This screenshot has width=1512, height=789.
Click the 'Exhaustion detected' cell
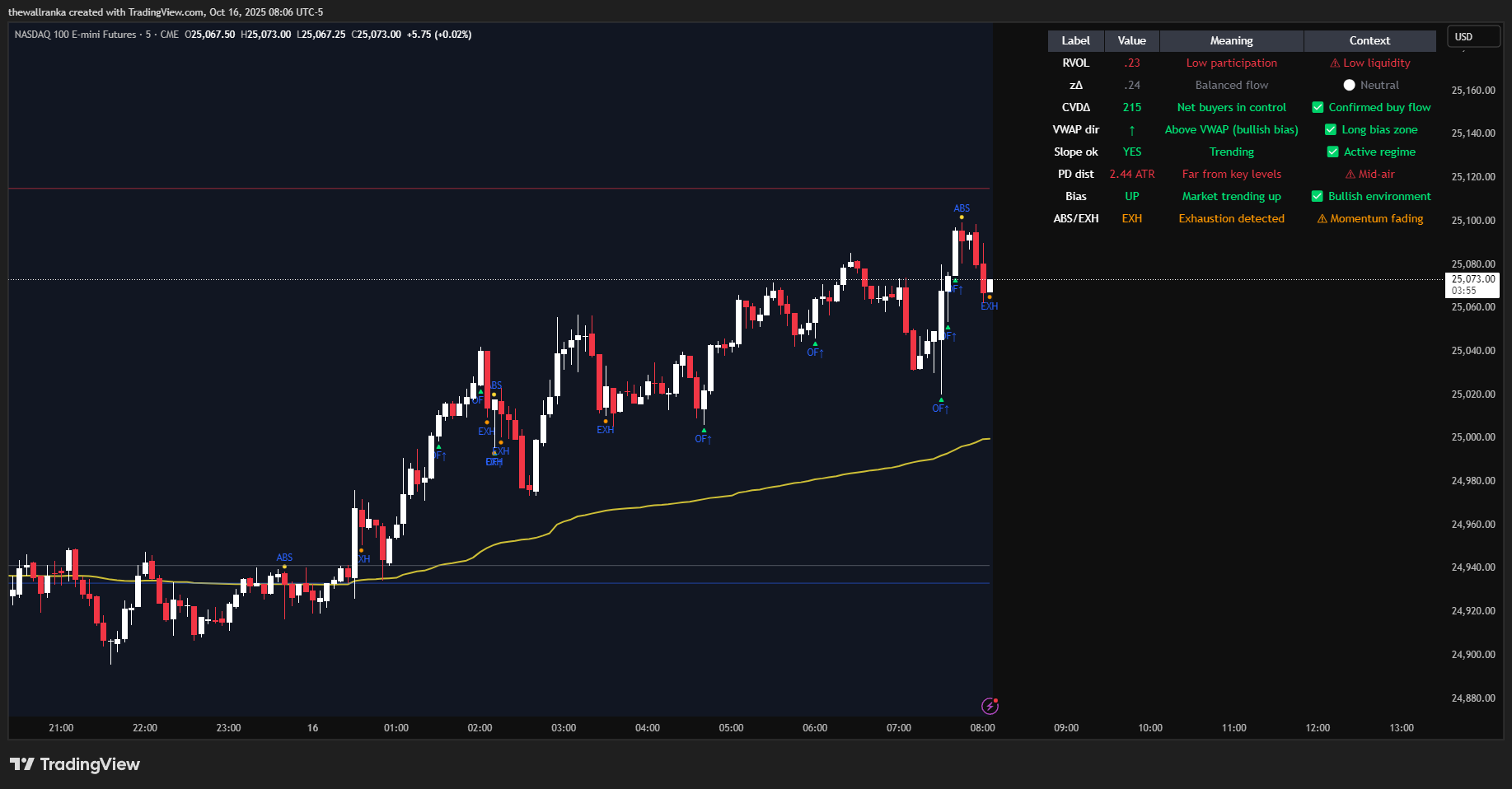[x=1231, y=219]
